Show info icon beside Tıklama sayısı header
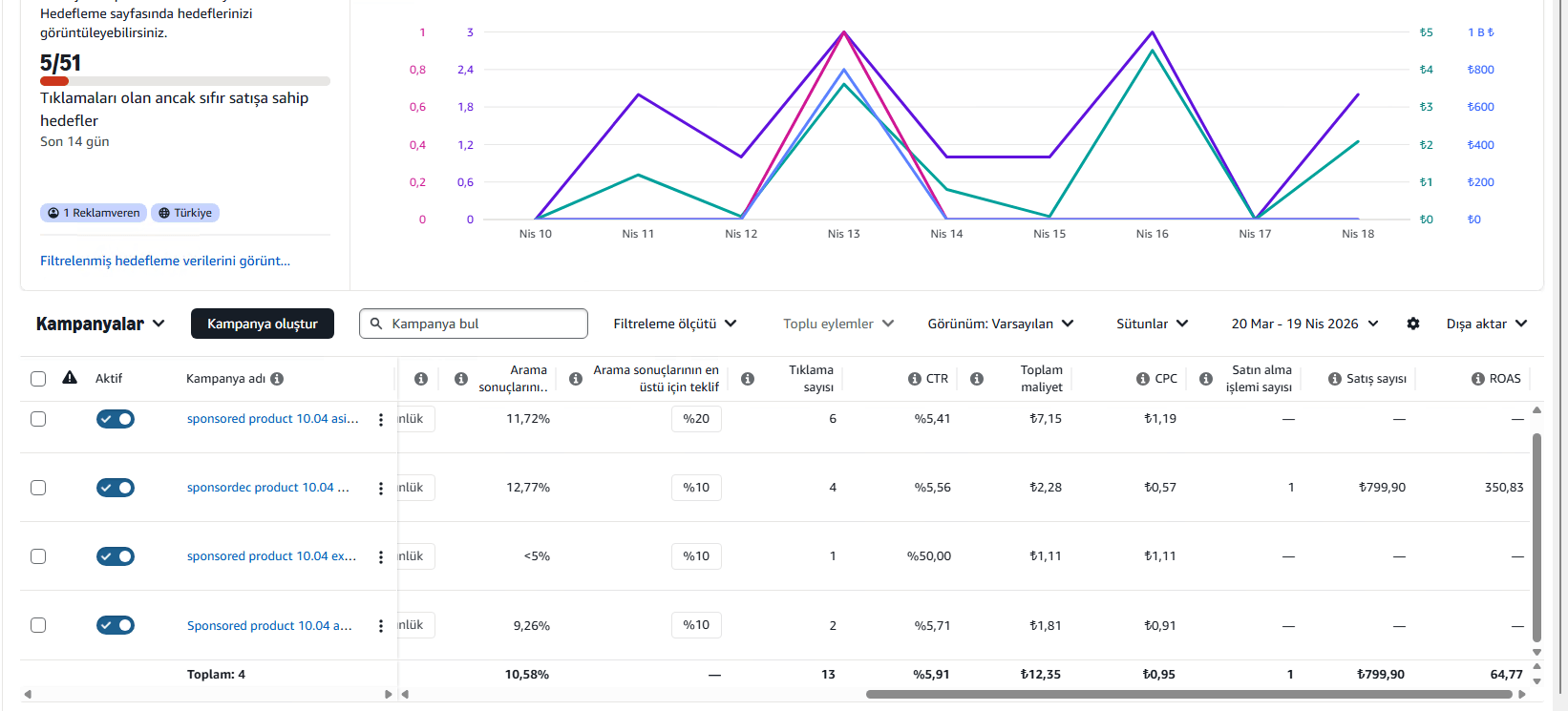 click(748, 379)
